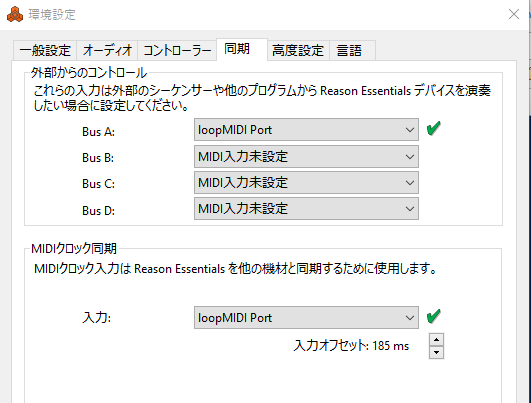This screenshot has height=403, width=531.
Task: Open the Bus A loopMIDI Port dropdown
Action: [306, 130]
